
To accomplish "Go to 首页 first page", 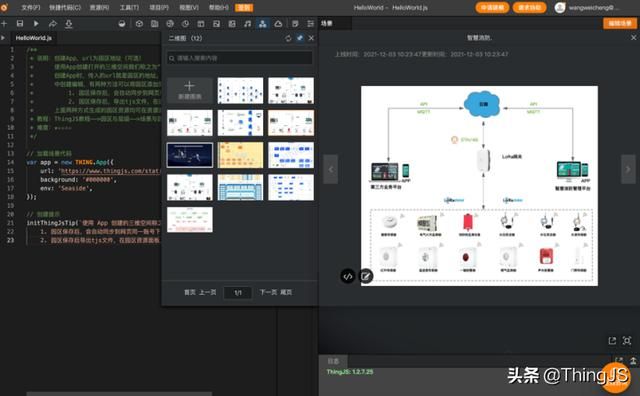I will [190, 292].
